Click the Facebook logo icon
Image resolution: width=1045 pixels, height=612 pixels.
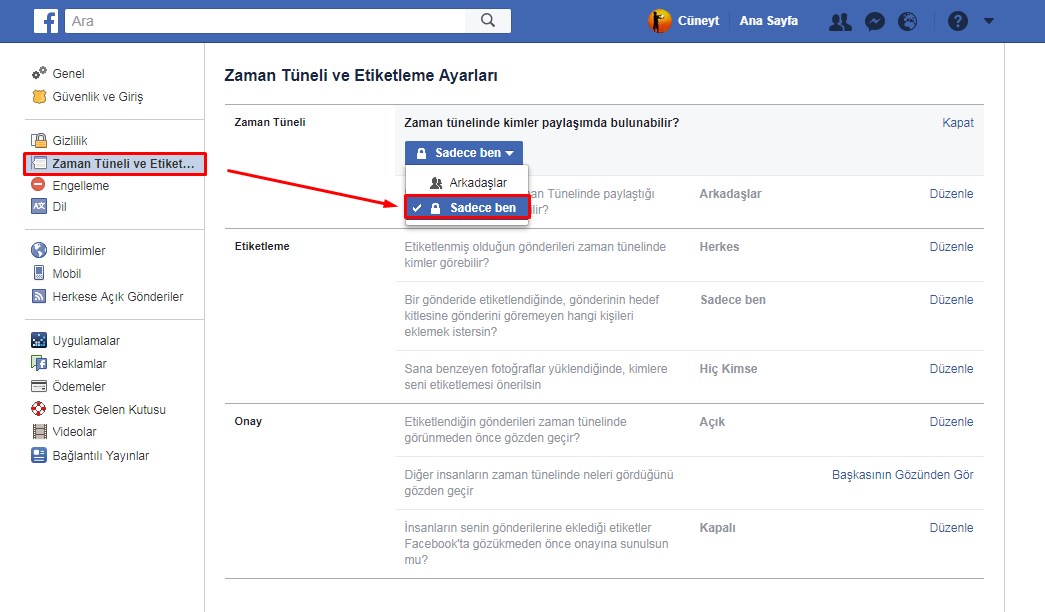(x=45, y=21)
